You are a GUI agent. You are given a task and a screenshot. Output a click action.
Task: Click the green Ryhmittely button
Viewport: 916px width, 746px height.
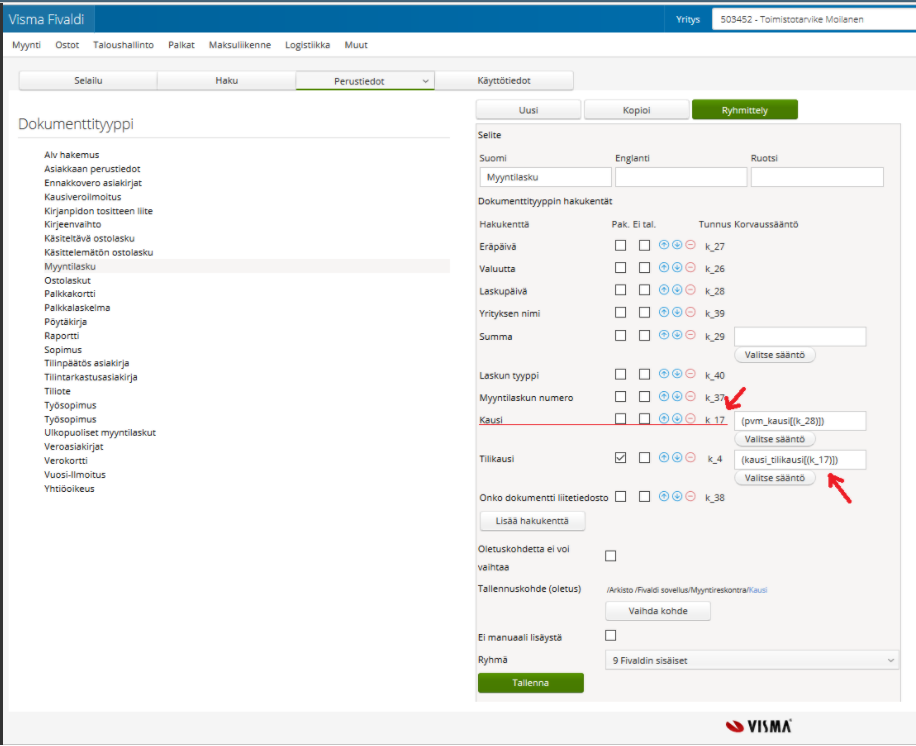click(x=745, y=110)
